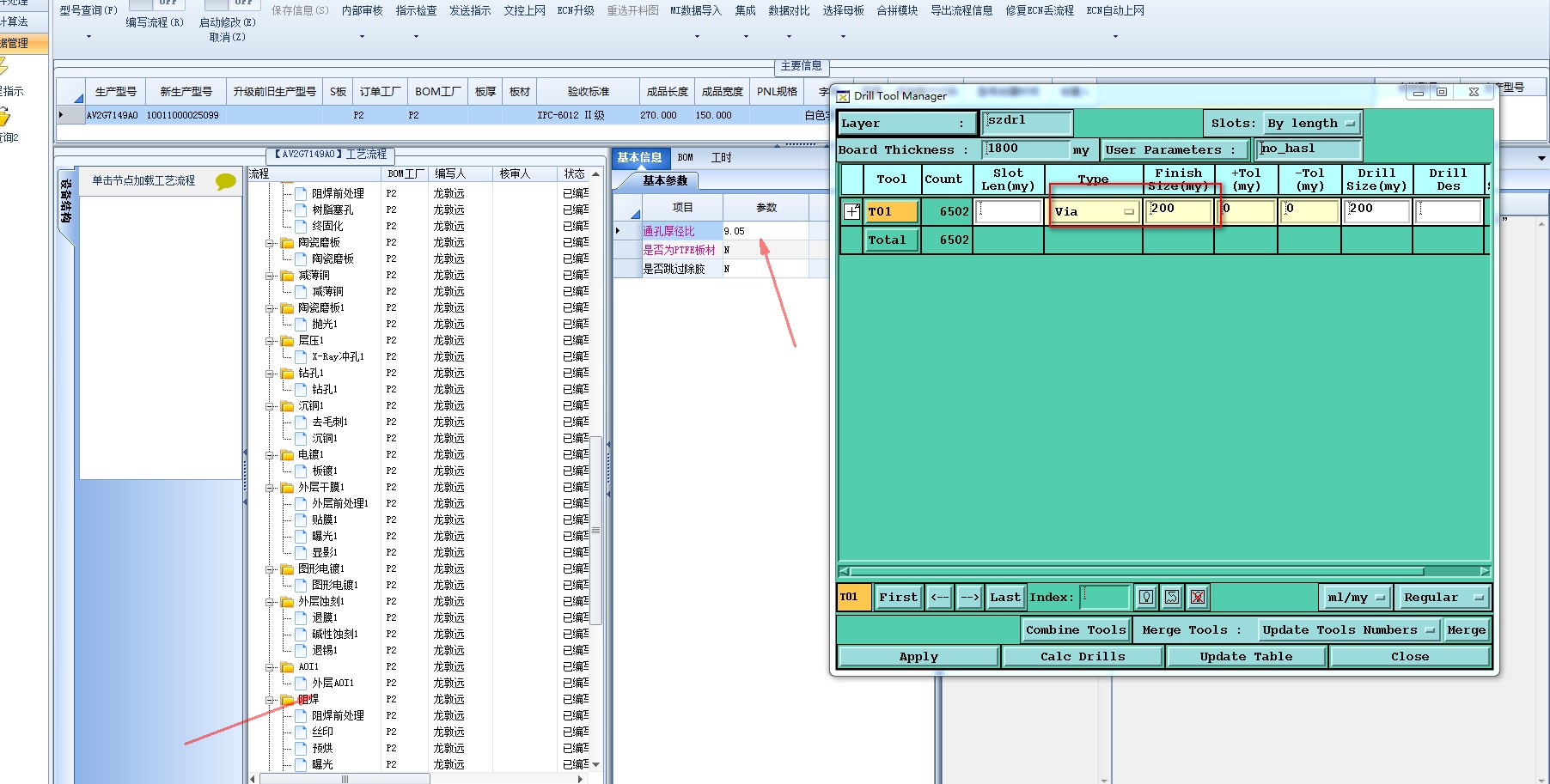This screenshot has width=1550, height=784.
Task: Open the Type 'Via' dropdown for T01
Action: click(x=1095, y=212)
